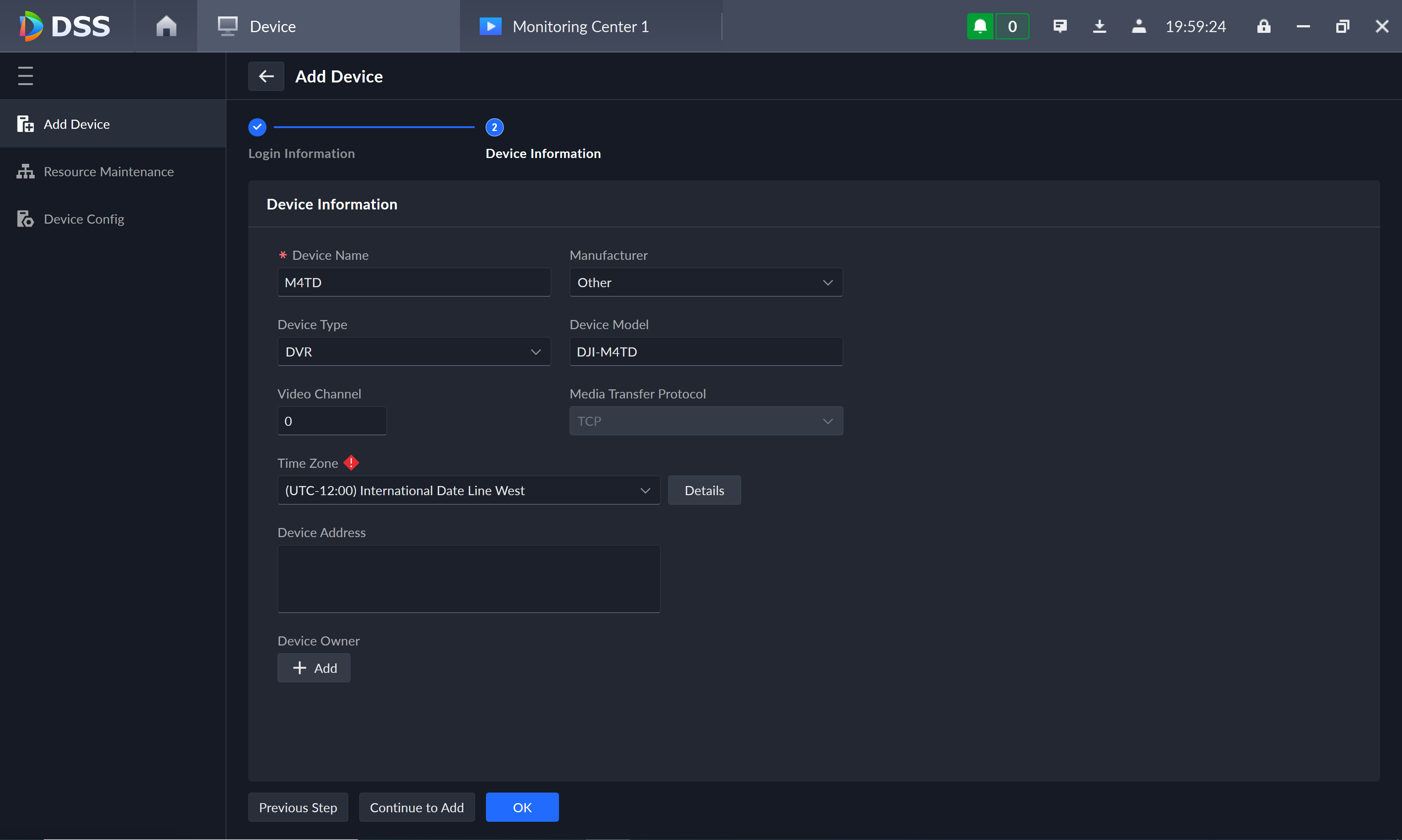Open the message notifications icon
The height and width of the screenshot is (840, 1402).
1060,26
